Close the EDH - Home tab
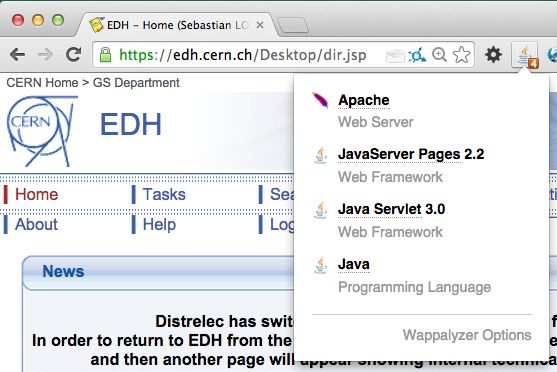 (x=260, y=25)
